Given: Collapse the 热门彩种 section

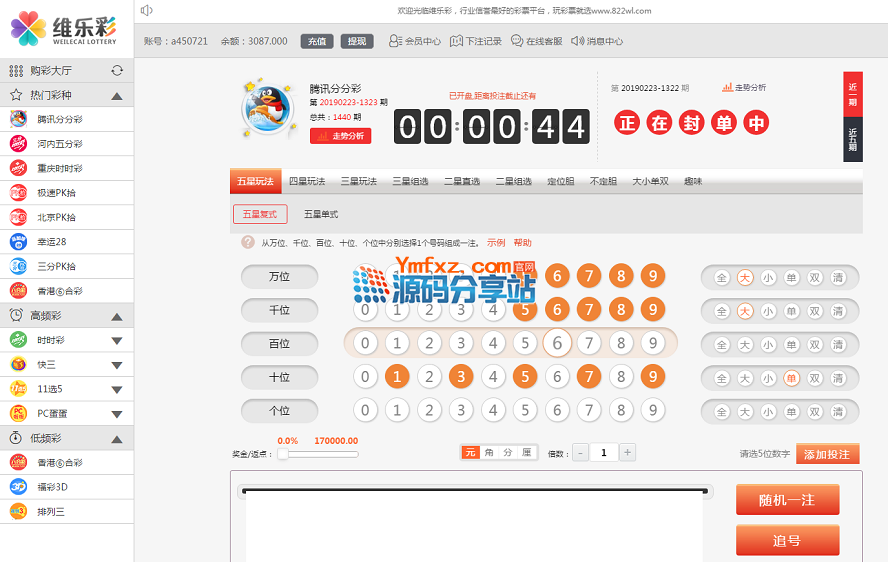Looking at the screenshot, I should (117, 96).
